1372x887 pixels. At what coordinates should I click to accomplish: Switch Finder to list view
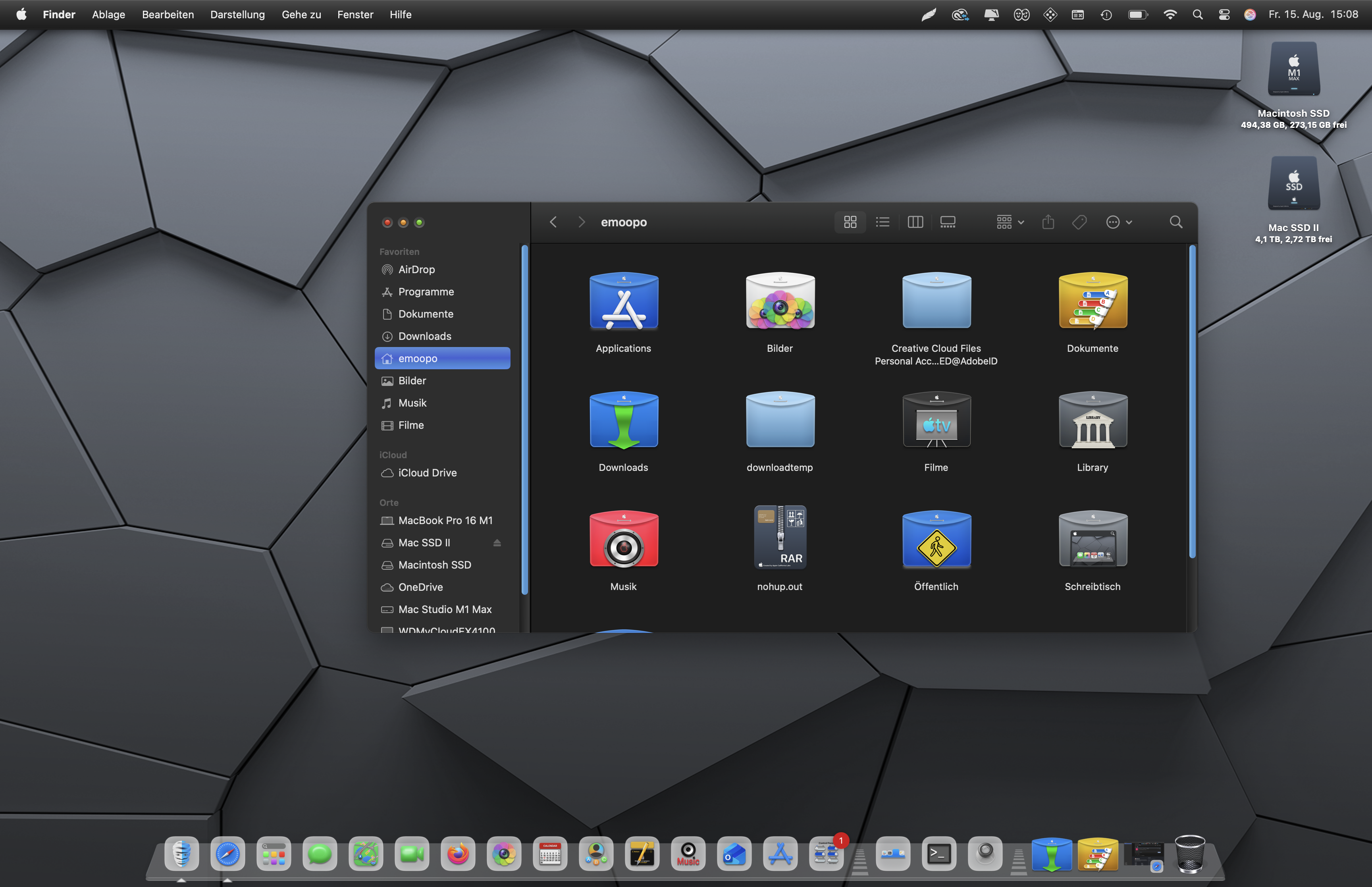pyautogui.click(x=883, y=222)
